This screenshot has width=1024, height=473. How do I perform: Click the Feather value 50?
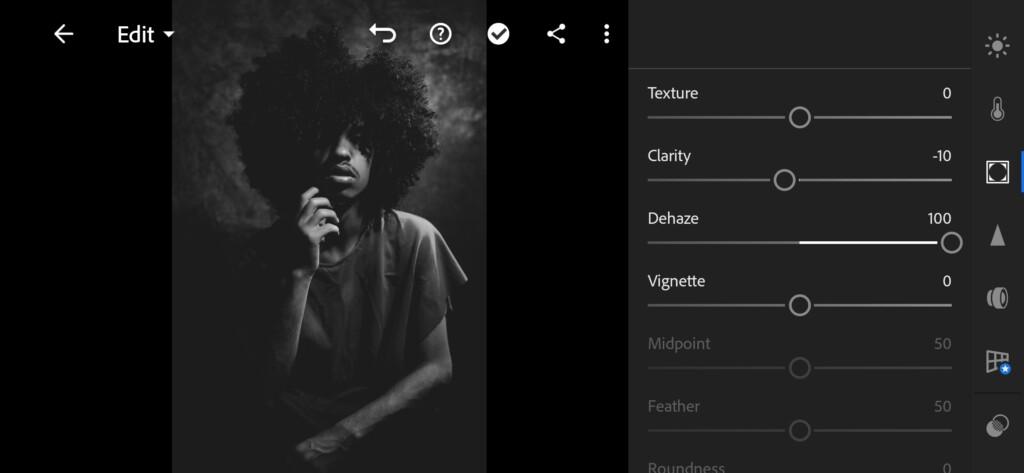point(942,406)
